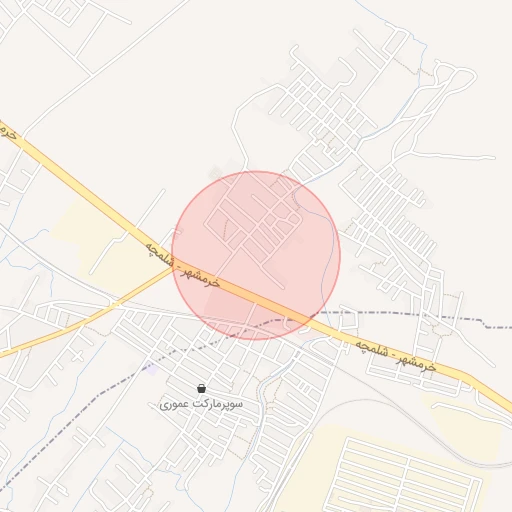512x512 pixels.
Task: Click خرمشهر - شلمچه label overlapping the red circle
Action: [183, 265]
